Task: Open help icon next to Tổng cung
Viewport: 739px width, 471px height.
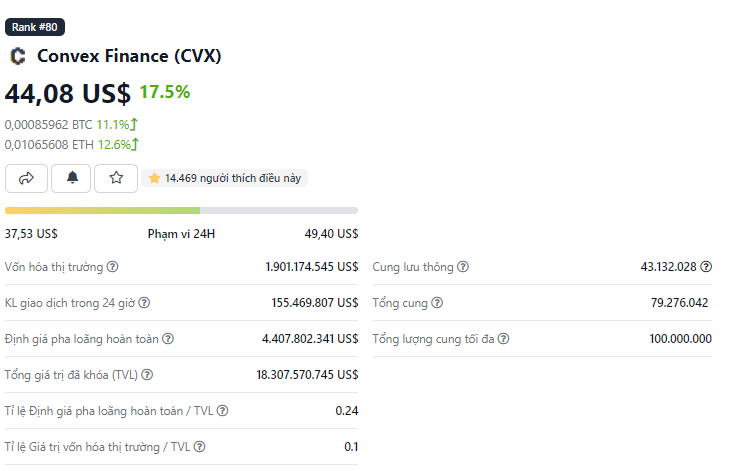Action: coord(437,303)
